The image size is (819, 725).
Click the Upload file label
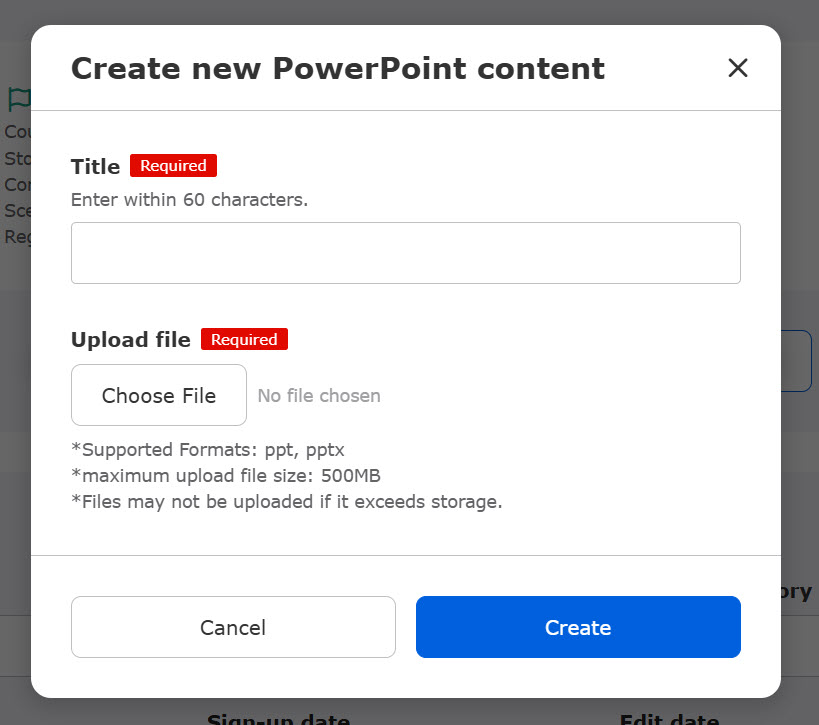[x=130, y=340]
